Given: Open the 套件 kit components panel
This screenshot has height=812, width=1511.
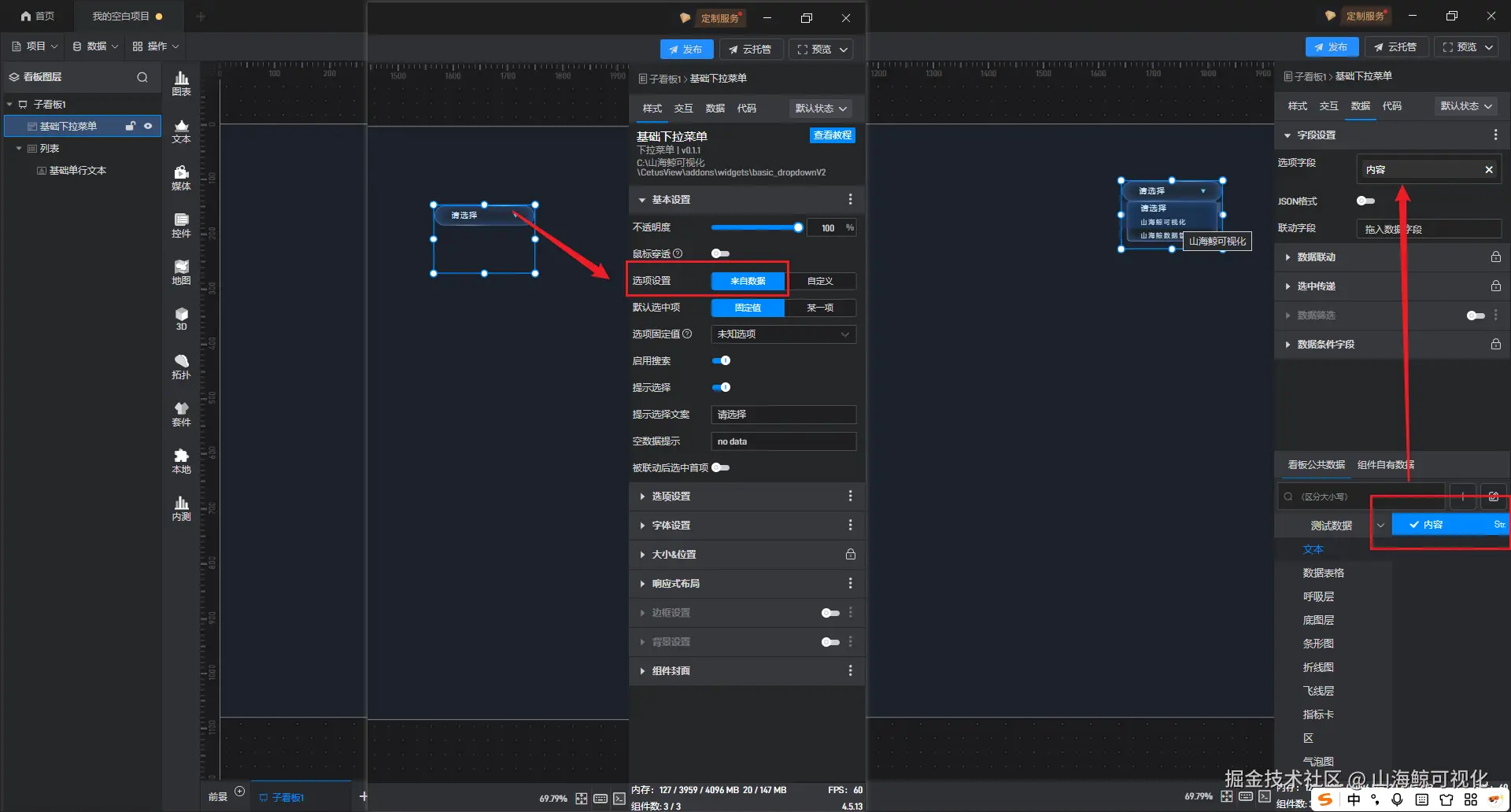Looking at the screenshot, I should tap(181, 414).
